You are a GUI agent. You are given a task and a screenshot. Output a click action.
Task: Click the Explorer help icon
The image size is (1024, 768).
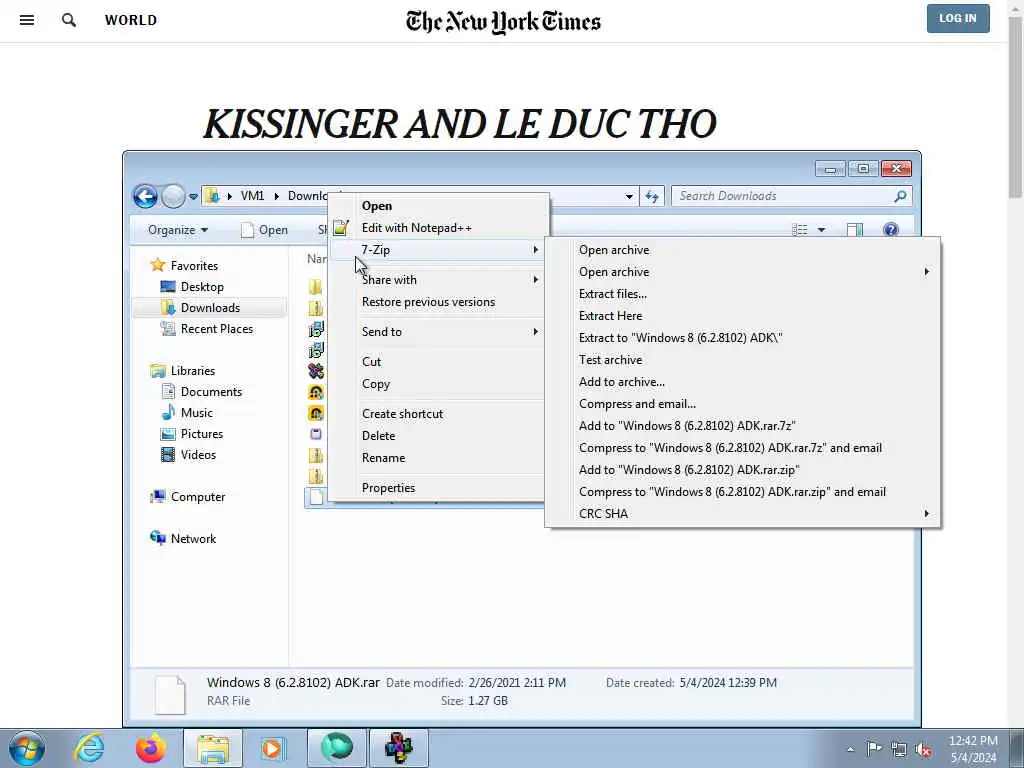[x=891, y=230]
